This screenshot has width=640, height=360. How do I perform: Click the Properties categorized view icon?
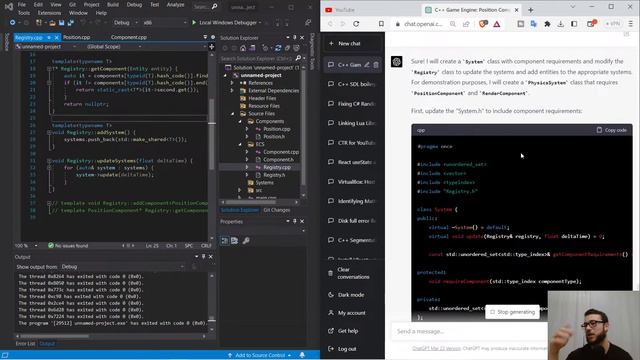tap(224, 241)
